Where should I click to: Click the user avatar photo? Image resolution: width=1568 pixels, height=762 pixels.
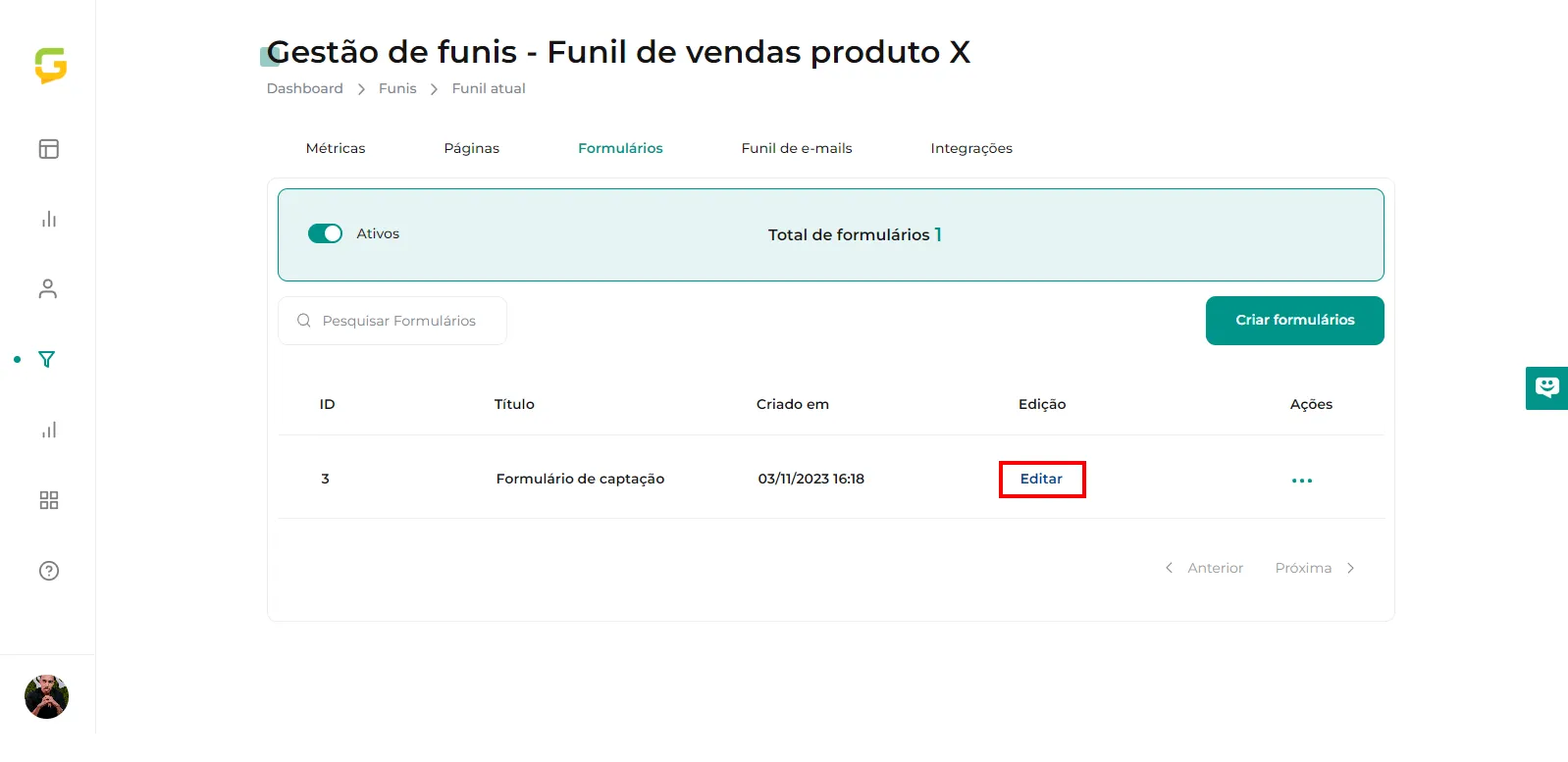coord(46,697)
